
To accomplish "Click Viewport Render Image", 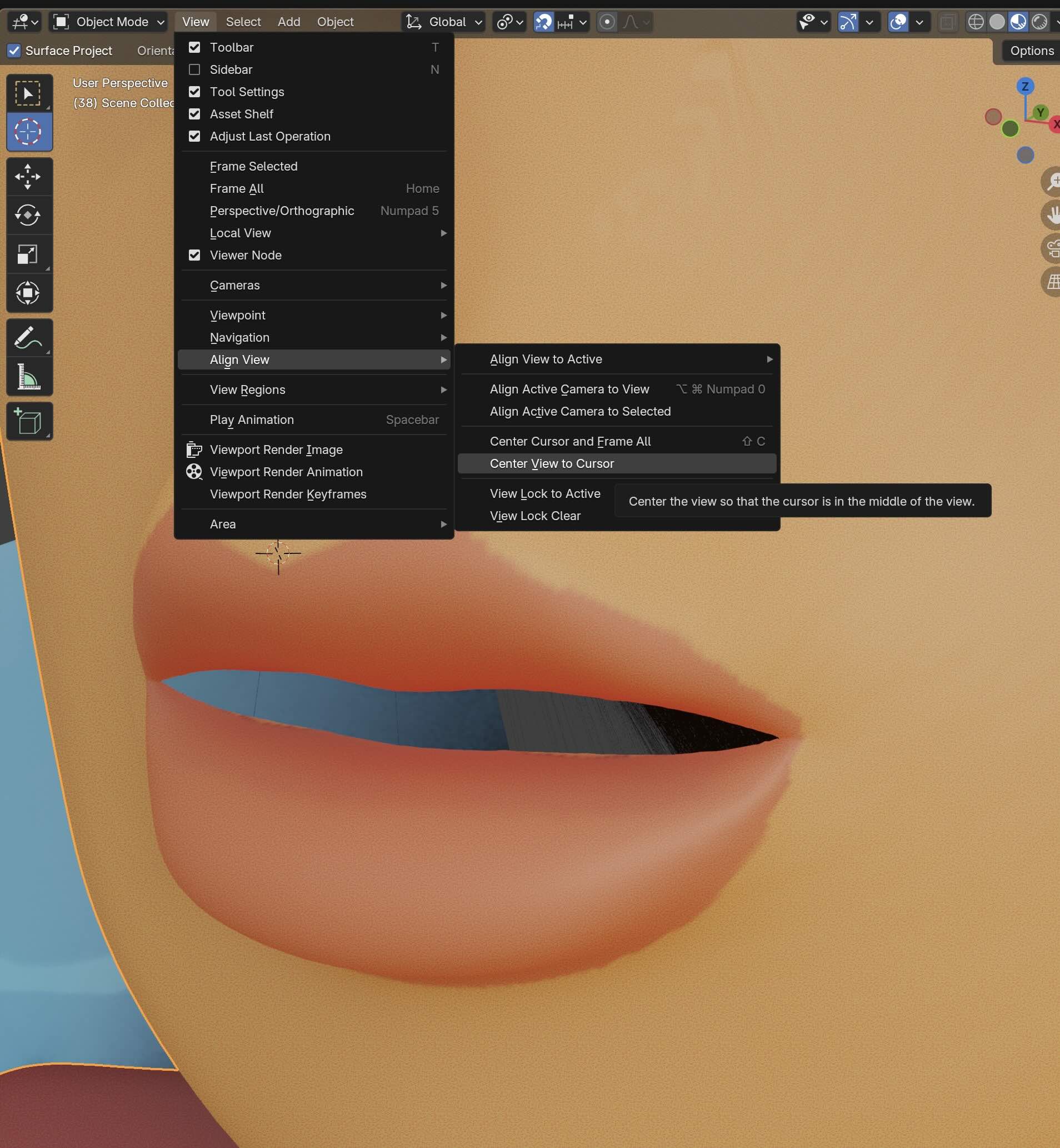I will tap(314, 450).
